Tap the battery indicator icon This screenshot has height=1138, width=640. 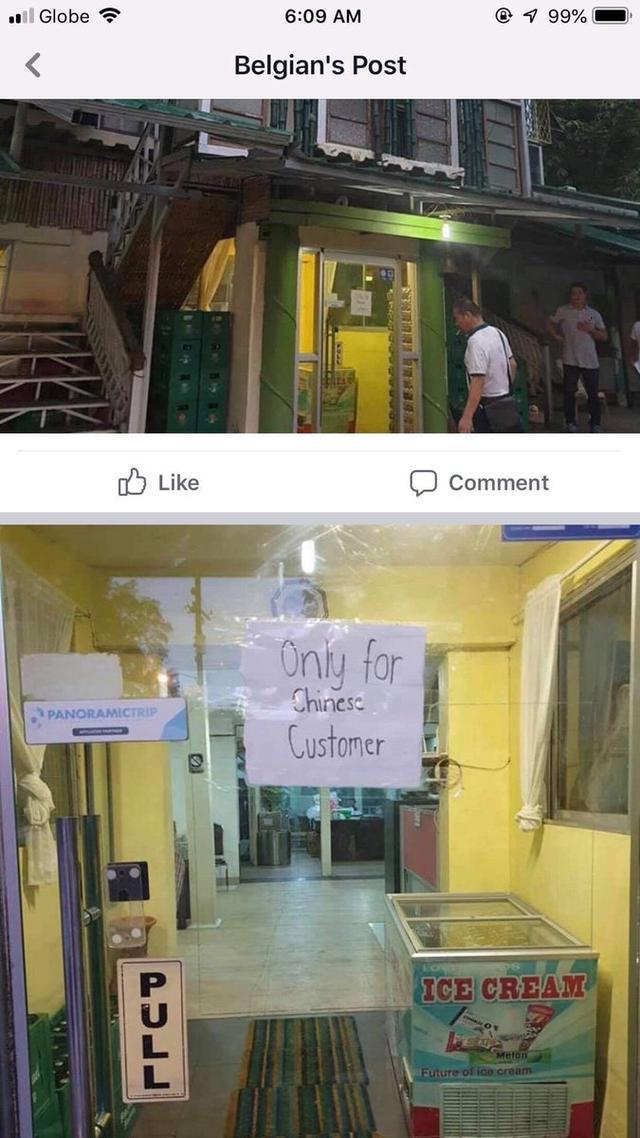tap(611, 15)
